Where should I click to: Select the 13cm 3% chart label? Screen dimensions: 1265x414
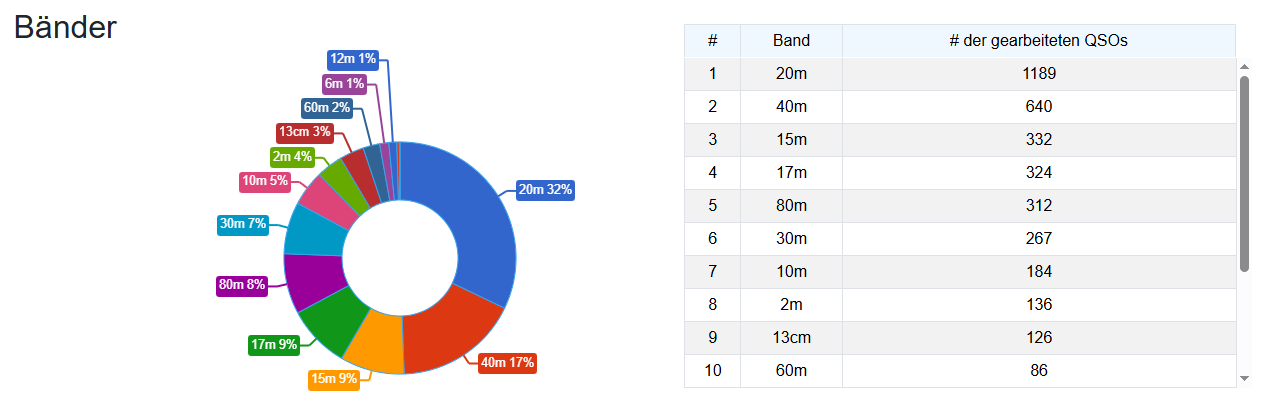pos(304,132)
